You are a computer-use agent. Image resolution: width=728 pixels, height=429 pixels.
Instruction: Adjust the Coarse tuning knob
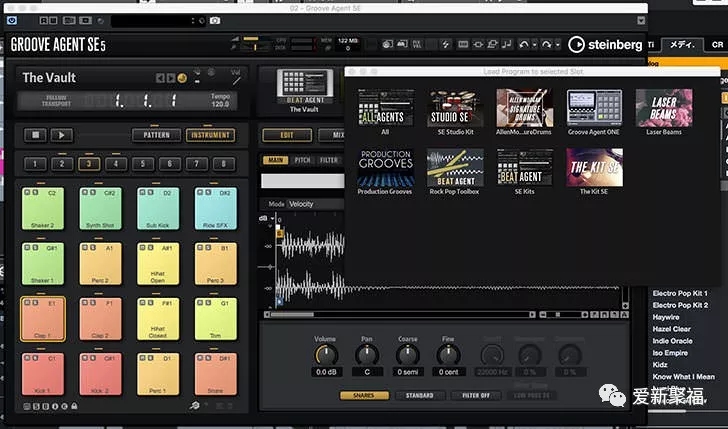[x=408, y=355]
